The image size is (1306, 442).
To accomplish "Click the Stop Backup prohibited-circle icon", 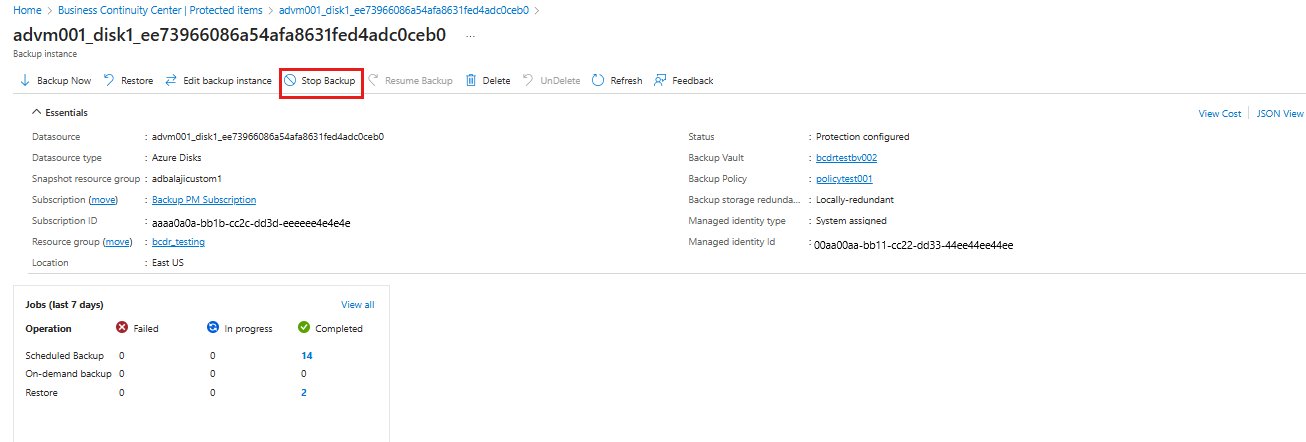I will (289, 80).
